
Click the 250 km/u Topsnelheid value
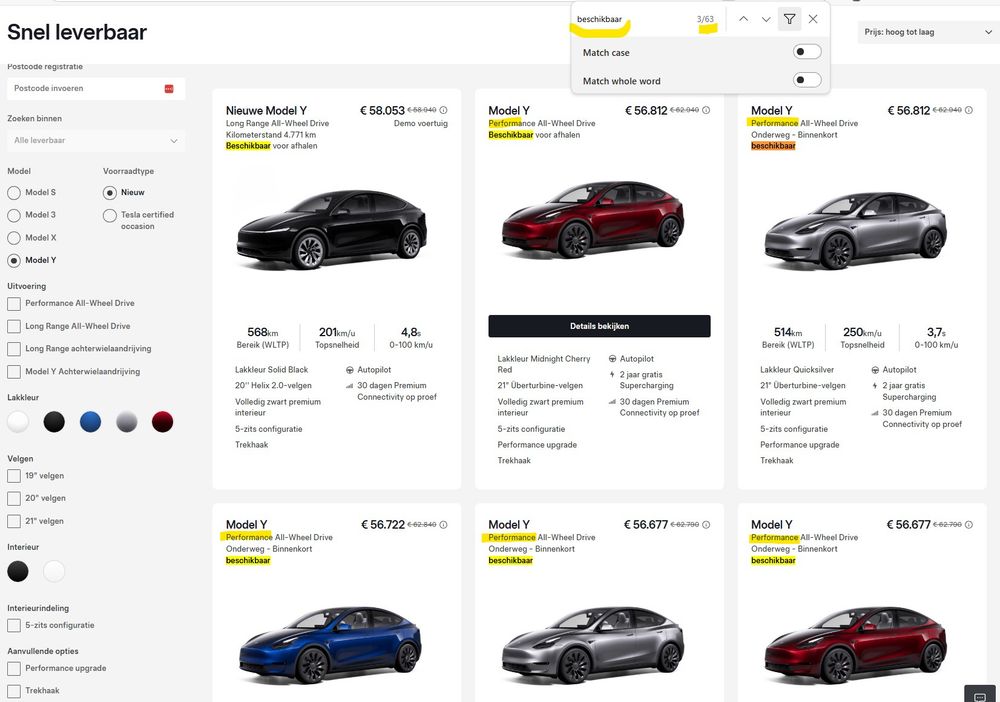click(x=862, y=332)
